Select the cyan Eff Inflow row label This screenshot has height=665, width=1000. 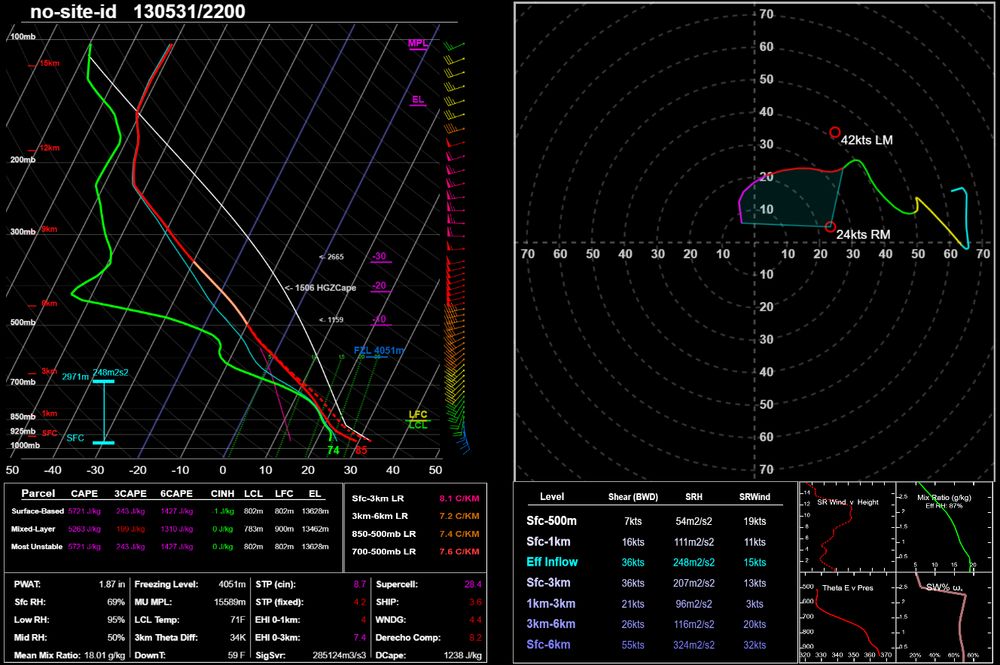[x=552, y=562]
